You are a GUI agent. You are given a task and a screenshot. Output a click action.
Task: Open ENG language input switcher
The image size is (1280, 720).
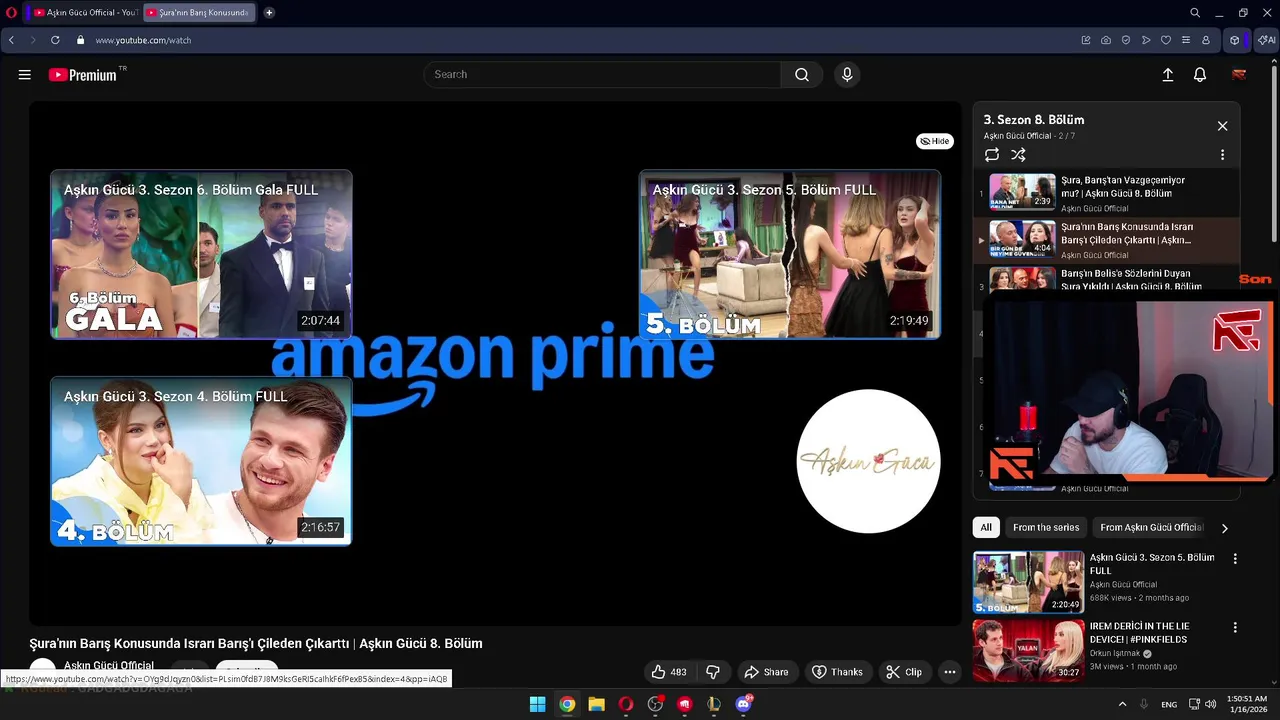click(x=1169, y=704)
